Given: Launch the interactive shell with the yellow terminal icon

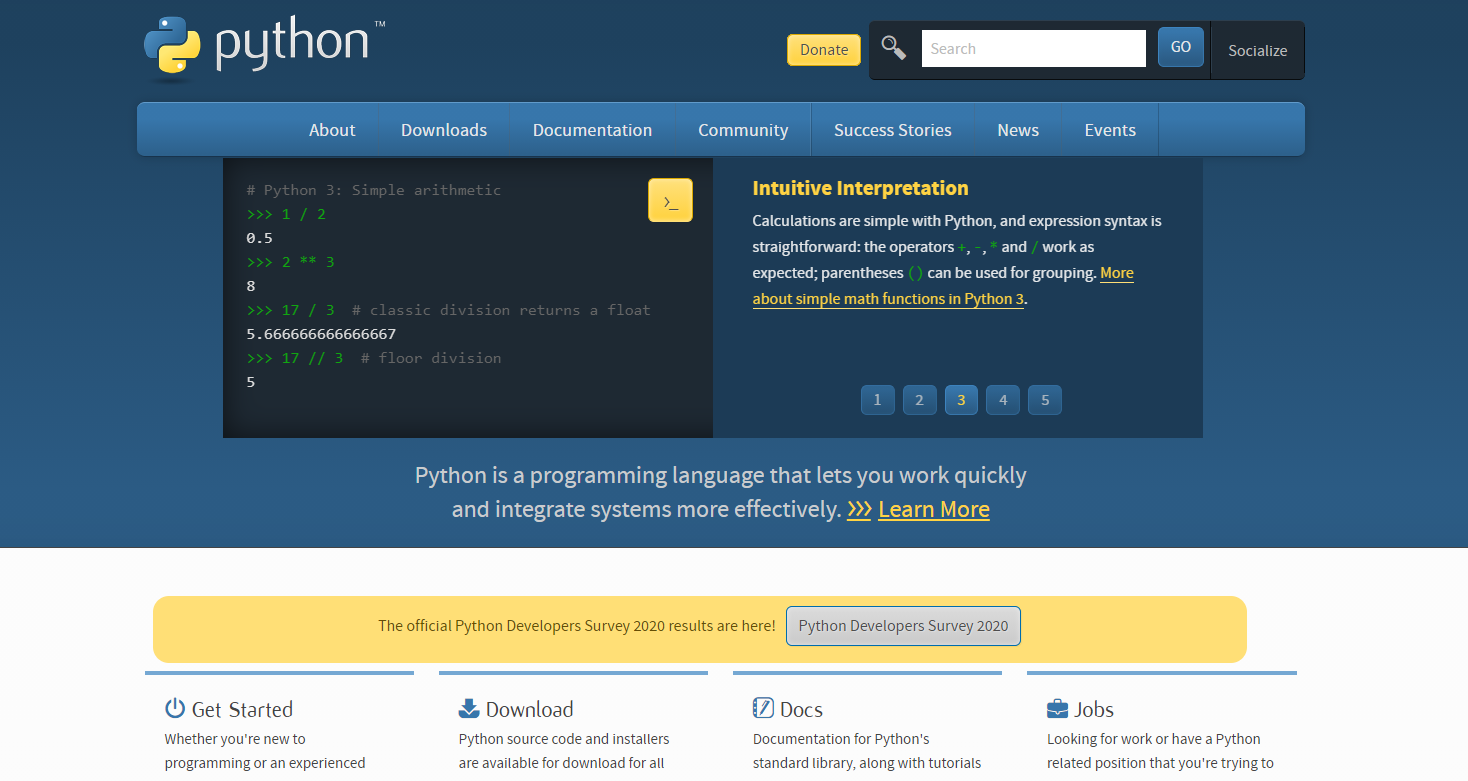Looking at the screenshot, I should tap(670, 201).
